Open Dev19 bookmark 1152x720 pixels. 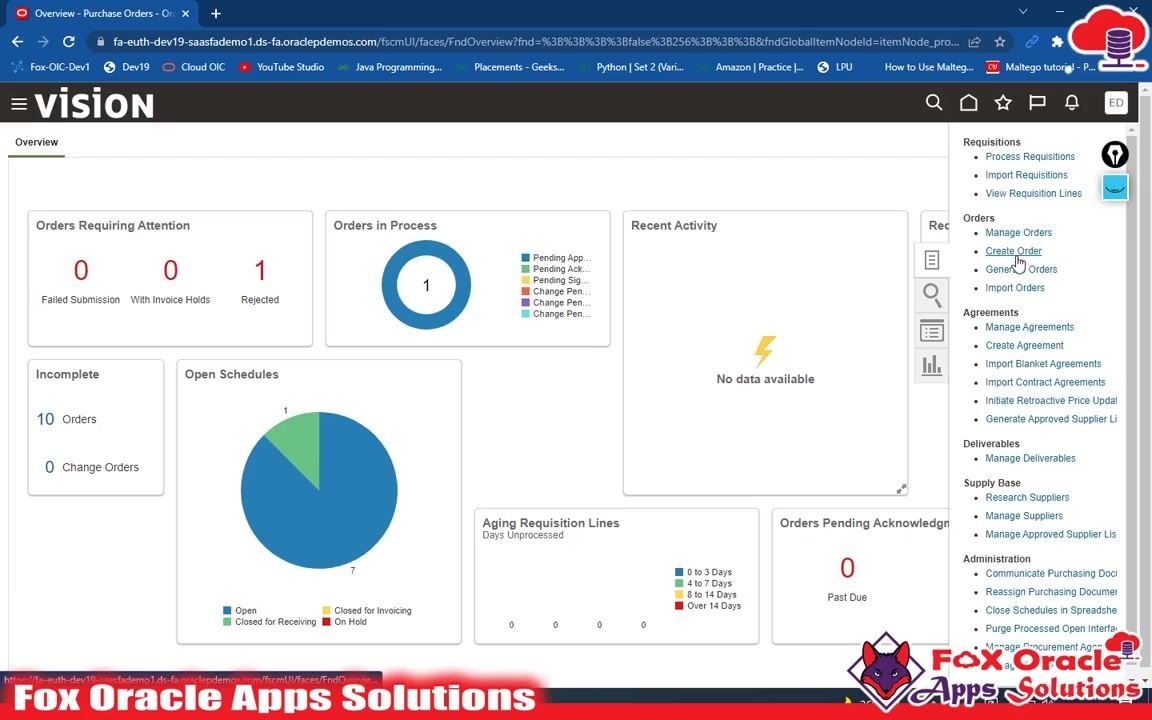[x=127, y=67]
